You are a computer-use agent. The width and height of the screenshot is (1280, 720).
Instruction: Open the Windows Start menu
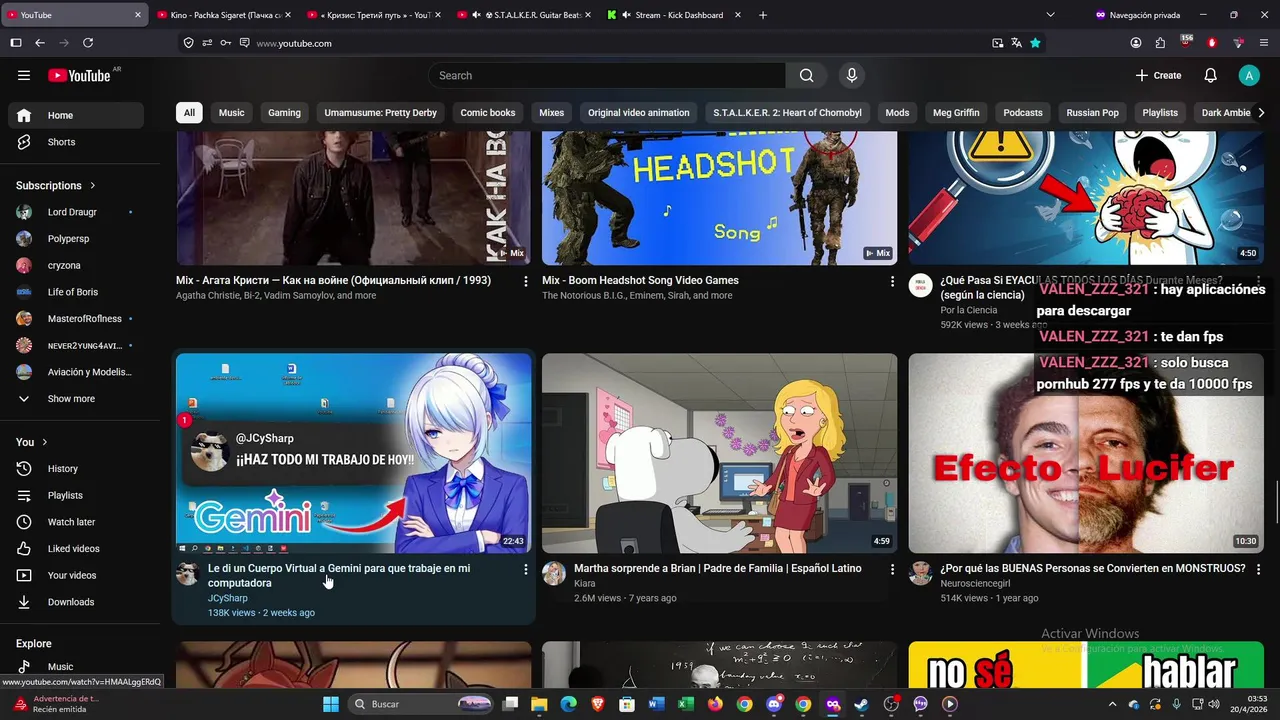[x=331, y=704]
